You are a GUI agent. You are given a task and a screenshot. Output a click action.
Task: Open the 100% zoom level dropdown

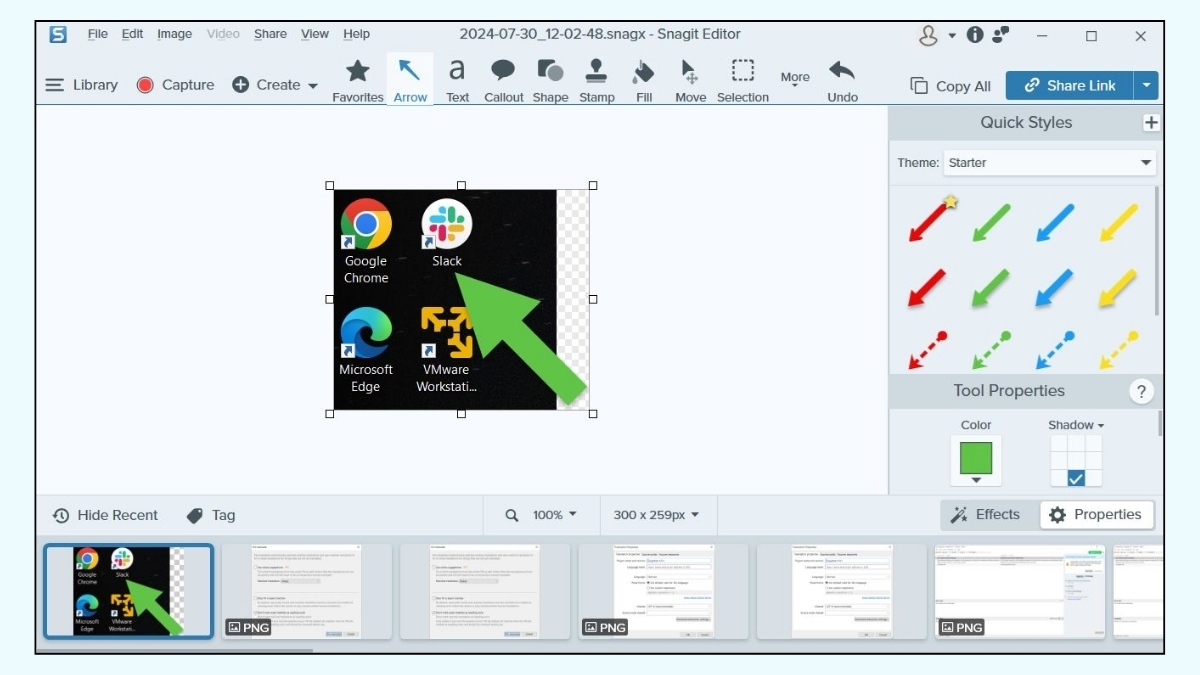555,515
